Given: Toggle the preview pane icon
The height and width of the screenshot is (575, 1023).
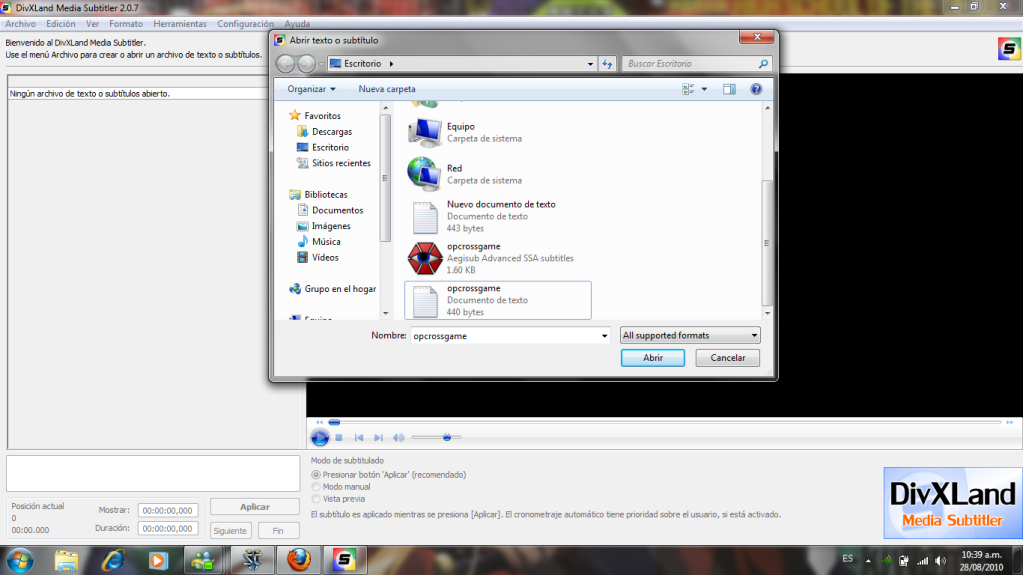Looking at the screenshot, I should (729, 89).
